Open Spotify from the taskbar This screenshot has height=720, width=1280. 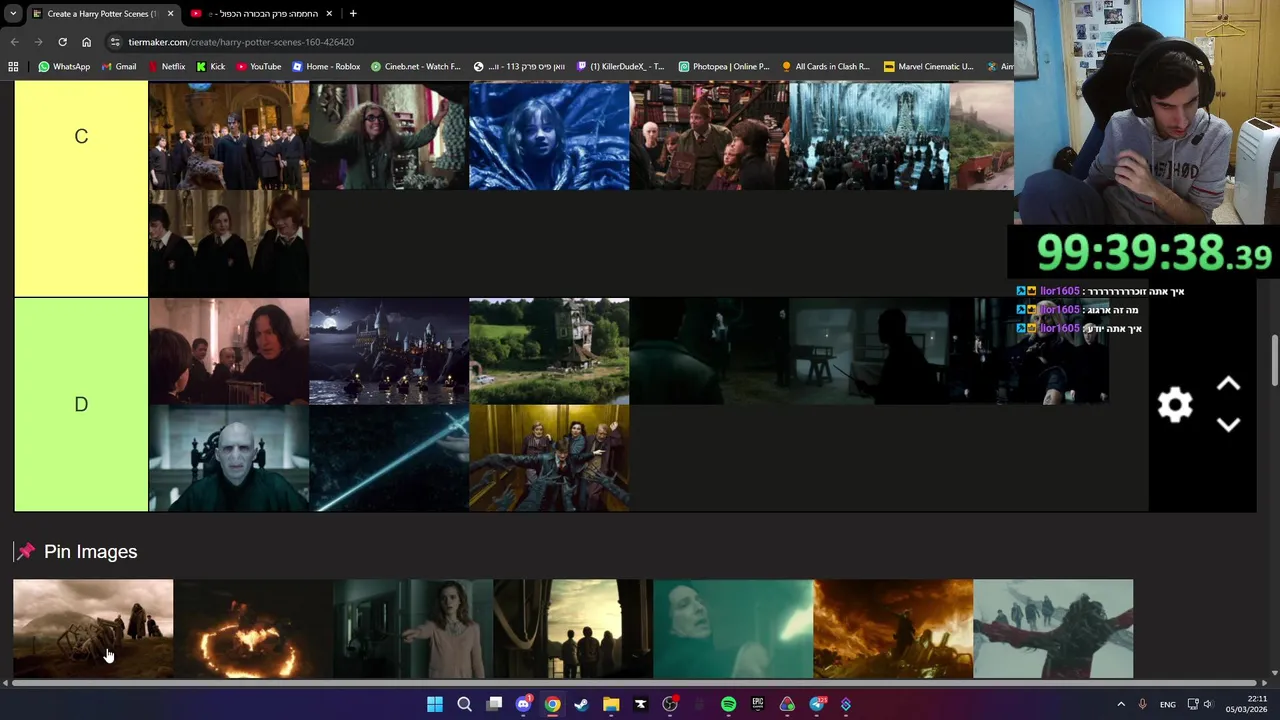728,704
